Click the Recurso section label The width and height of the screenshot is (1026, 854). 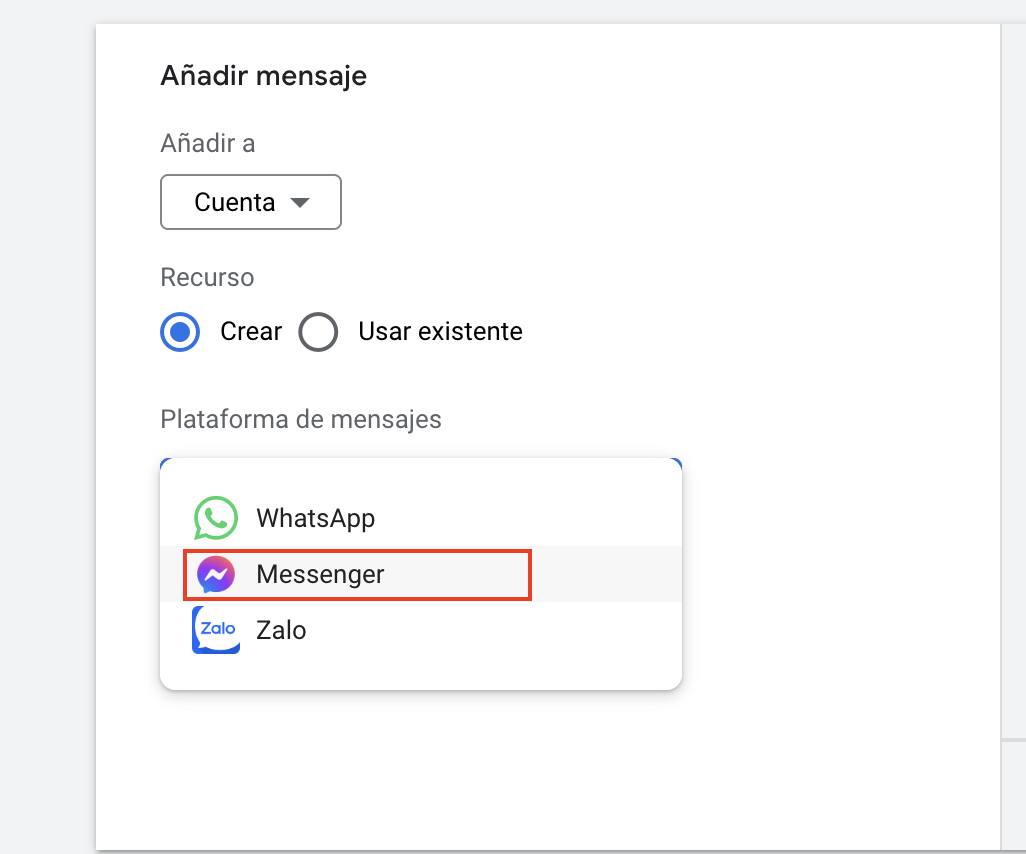[207, 277]
